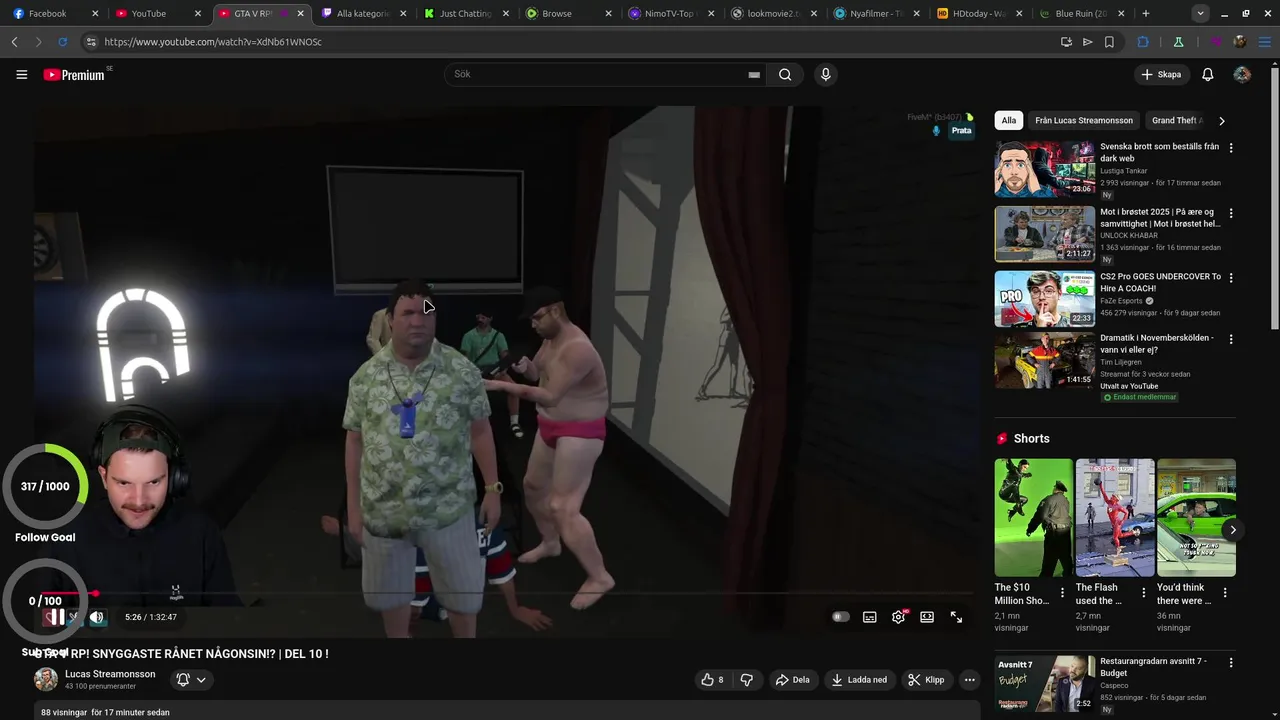This screenshot has width=1280, height=720.
Task: Show more filter chips arrow
Action: [1222, 121]
